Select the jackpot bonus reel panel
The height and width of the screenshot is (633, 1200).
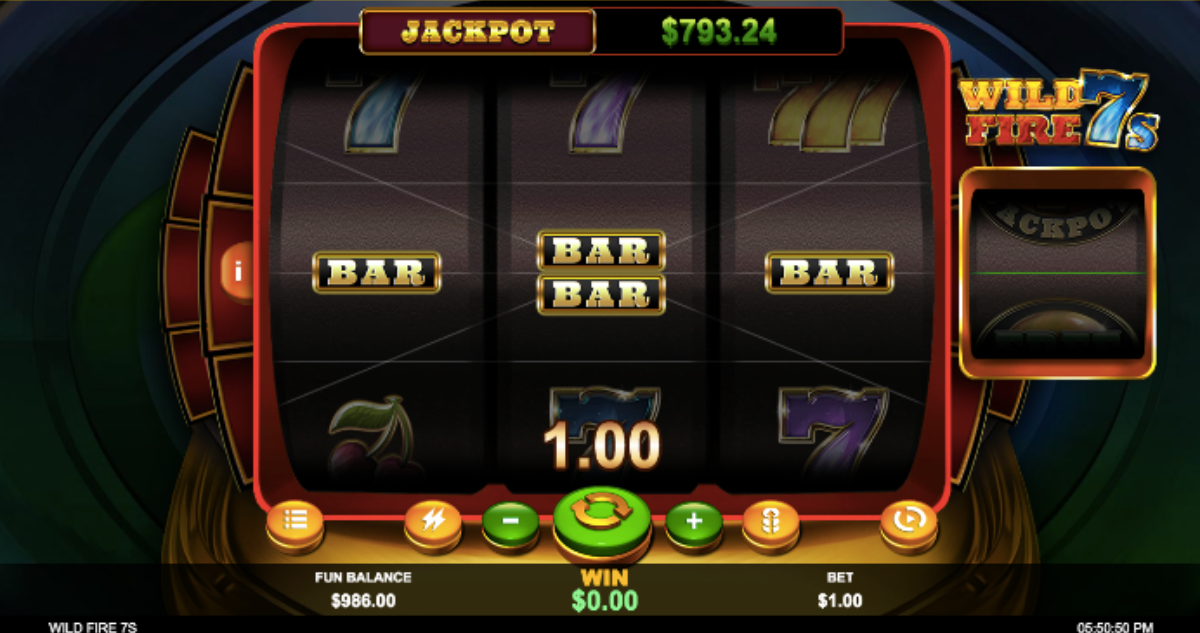pyautogui.click(x=1058, y=273)
